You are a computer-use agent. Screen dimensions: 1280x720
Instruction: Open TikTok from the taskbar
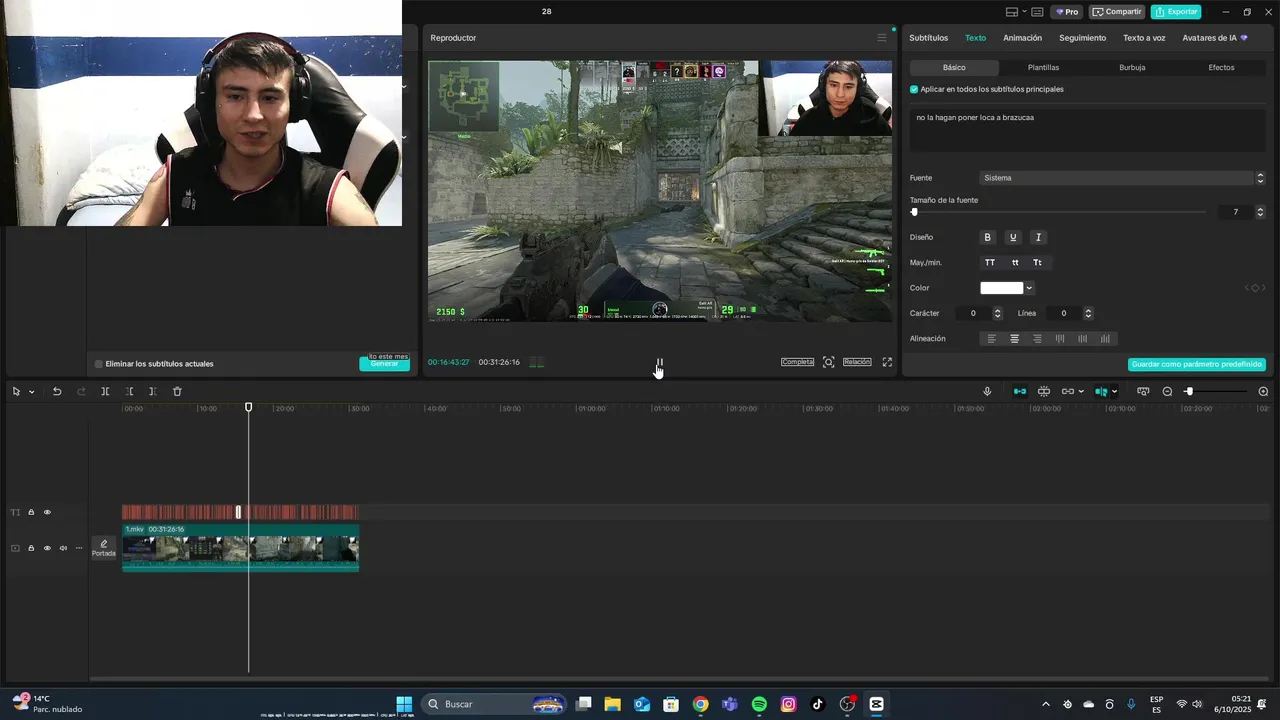coord(817,704)
